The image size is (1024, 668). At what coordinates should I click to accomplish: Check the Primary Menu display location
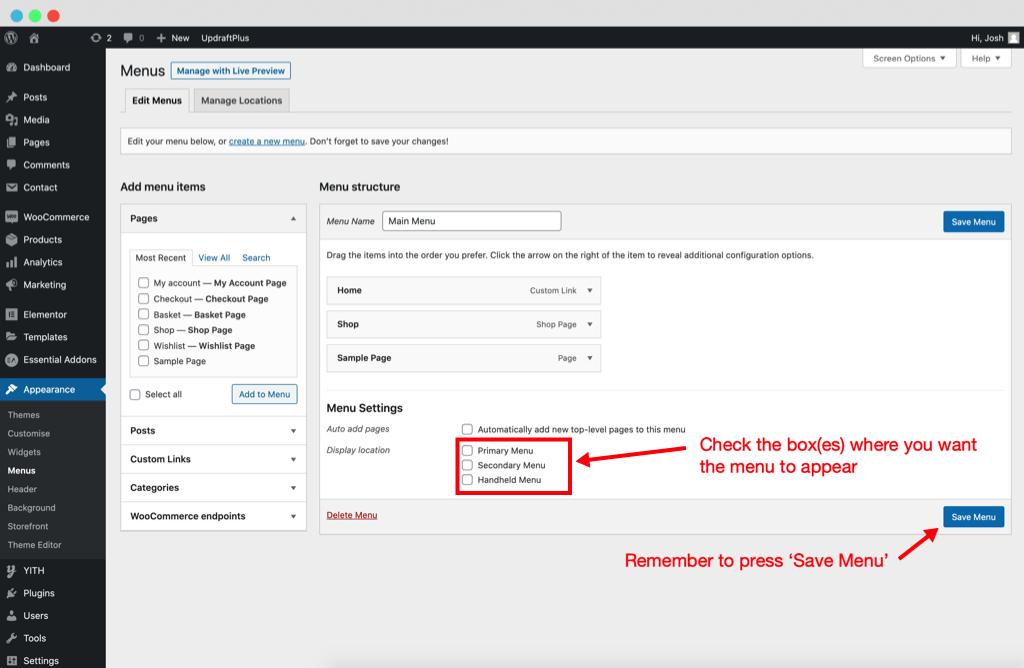[x=467, y=450]
